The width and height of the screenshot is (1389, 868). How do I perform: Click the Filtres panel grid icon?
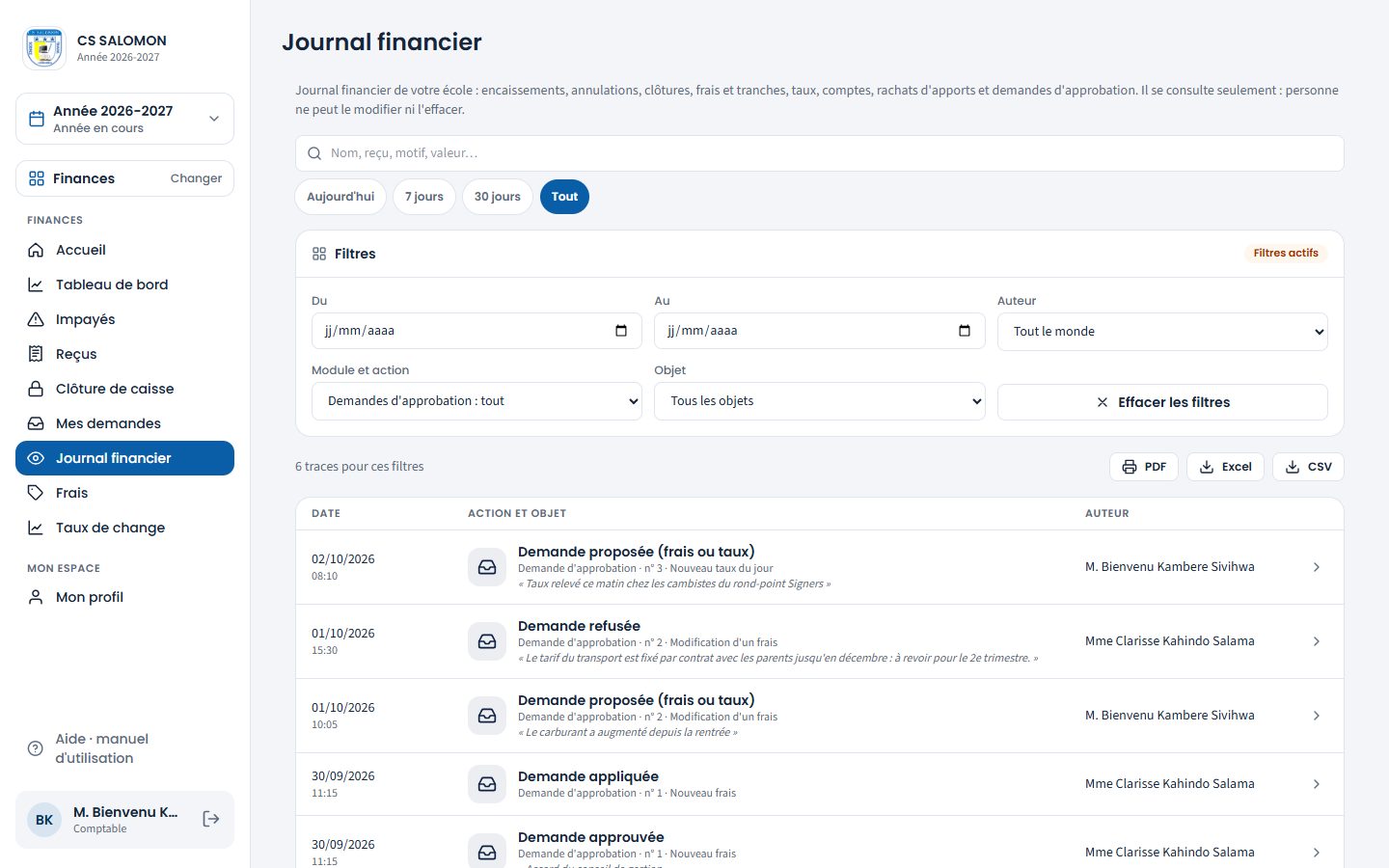point(319,254)
